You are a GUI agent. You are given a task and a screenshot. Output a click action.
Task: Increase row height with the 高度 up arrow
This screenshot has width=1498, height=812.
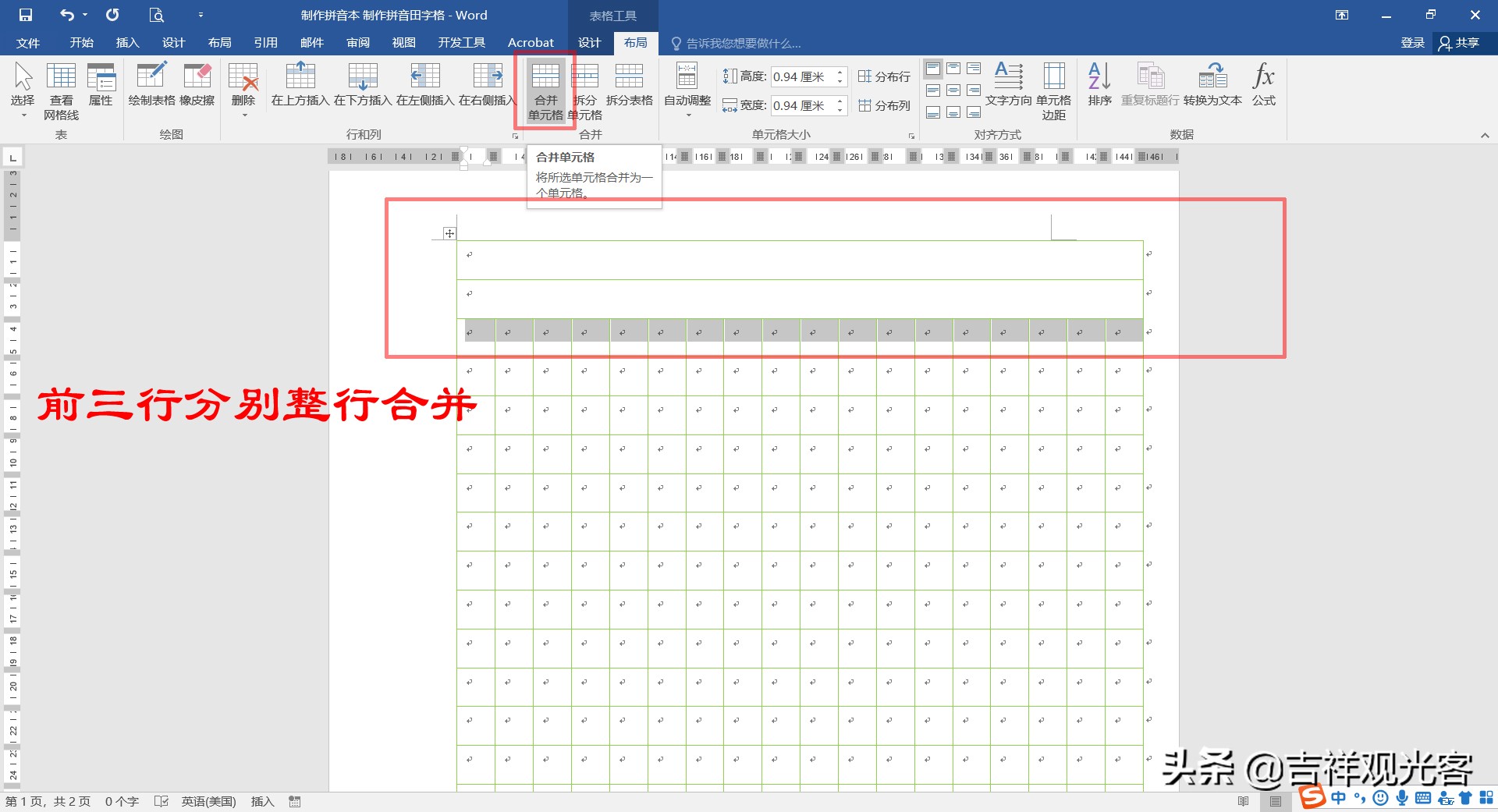[840, 72]
